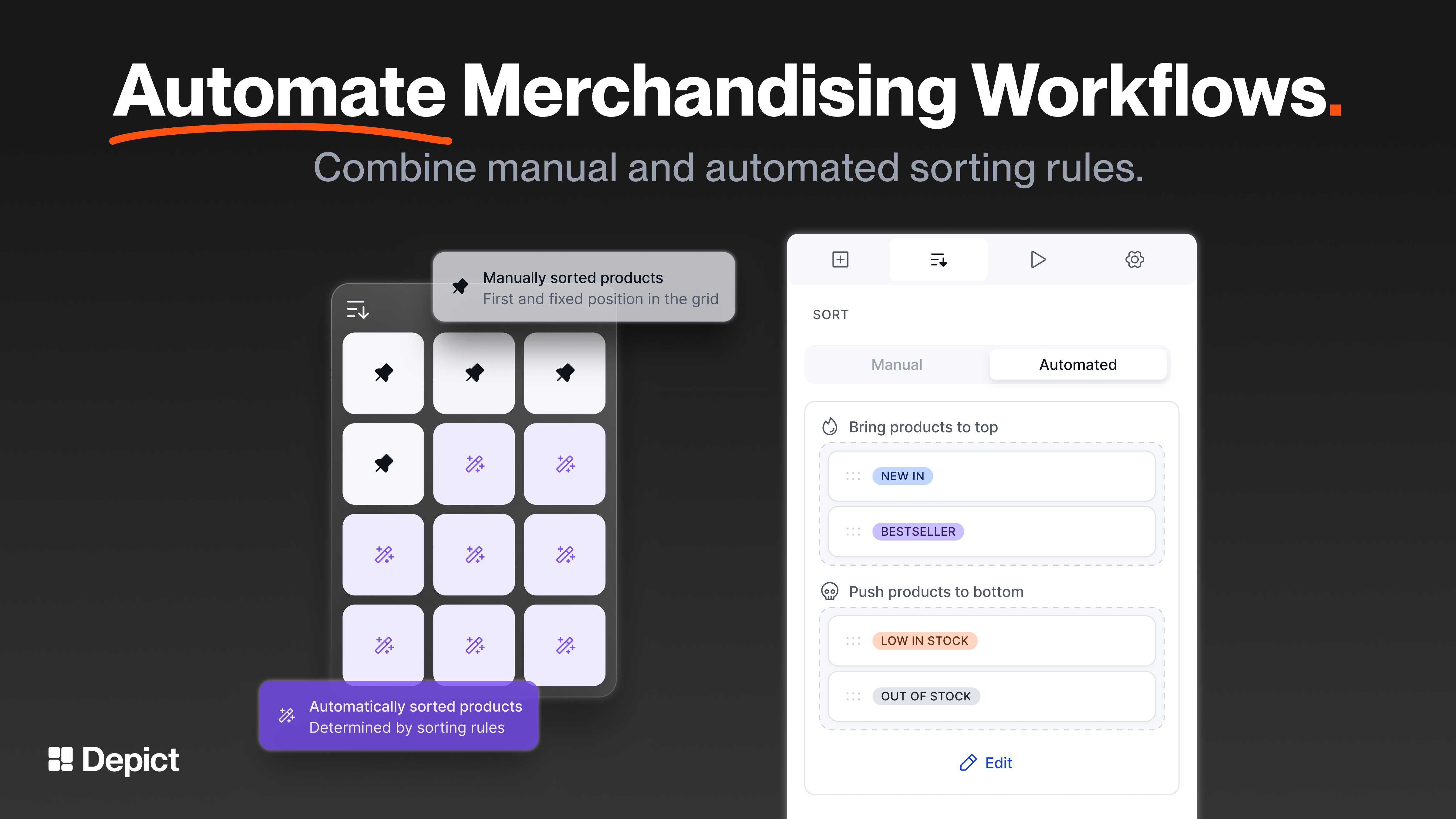This screenshot has width=1456, height=819.
Task: Click the play preview icon in panel toolbar
Action: point(1037,259)
